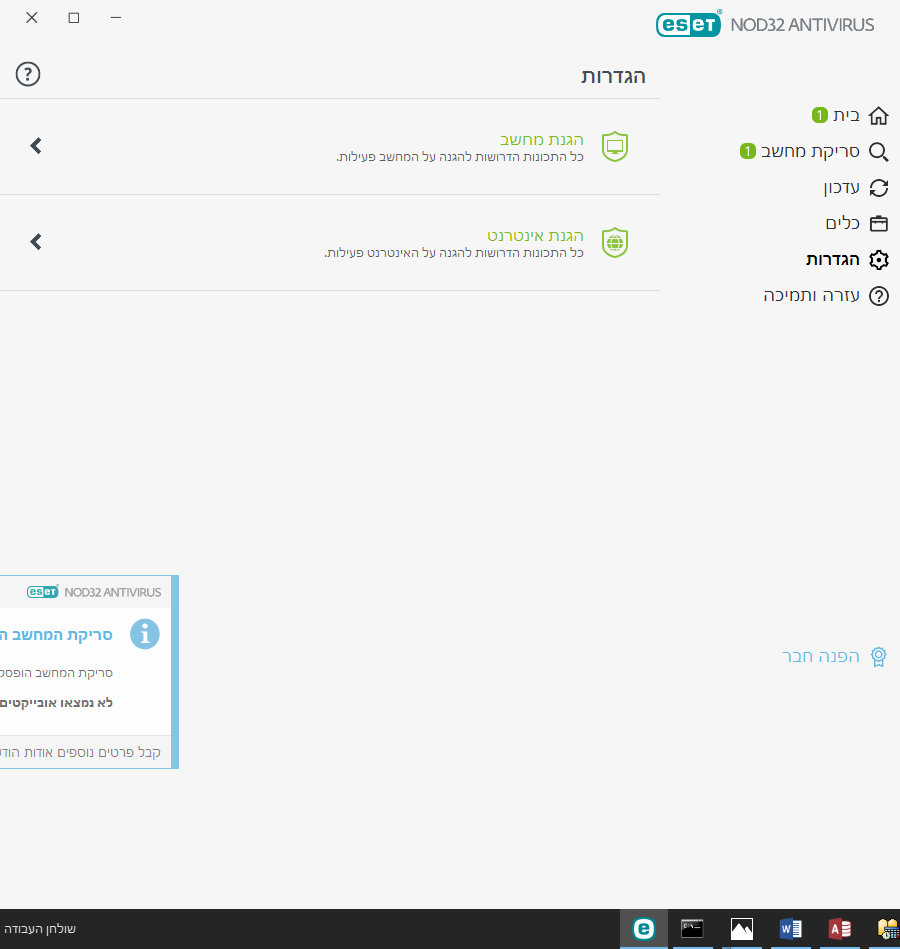Open Microsoft Access from the taskbar
Screen dimensions: 900x949
pos(839,928)
